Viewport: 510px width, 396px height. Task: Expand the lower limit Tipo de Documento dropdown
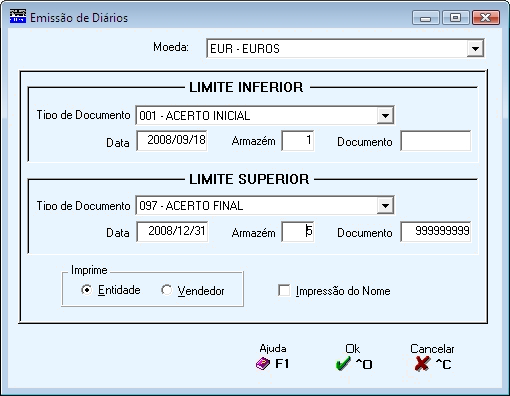pos(385,116)
